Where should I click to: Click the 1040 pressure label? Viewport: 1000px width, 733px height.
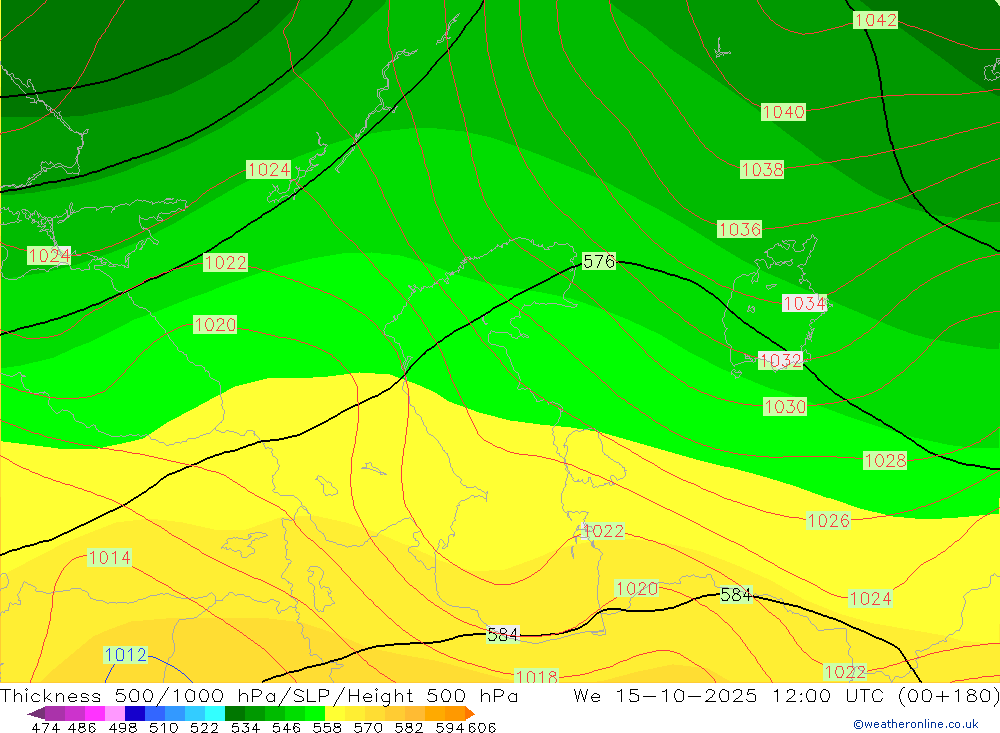[x=784, y=112]
